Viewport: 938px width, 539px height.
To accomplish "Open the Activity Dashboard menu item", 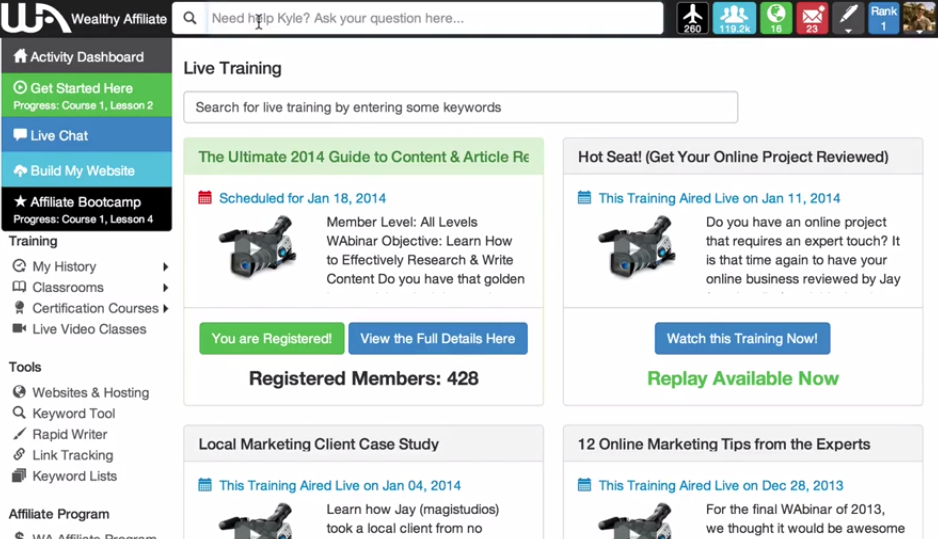I will click(x=87, y=56).
